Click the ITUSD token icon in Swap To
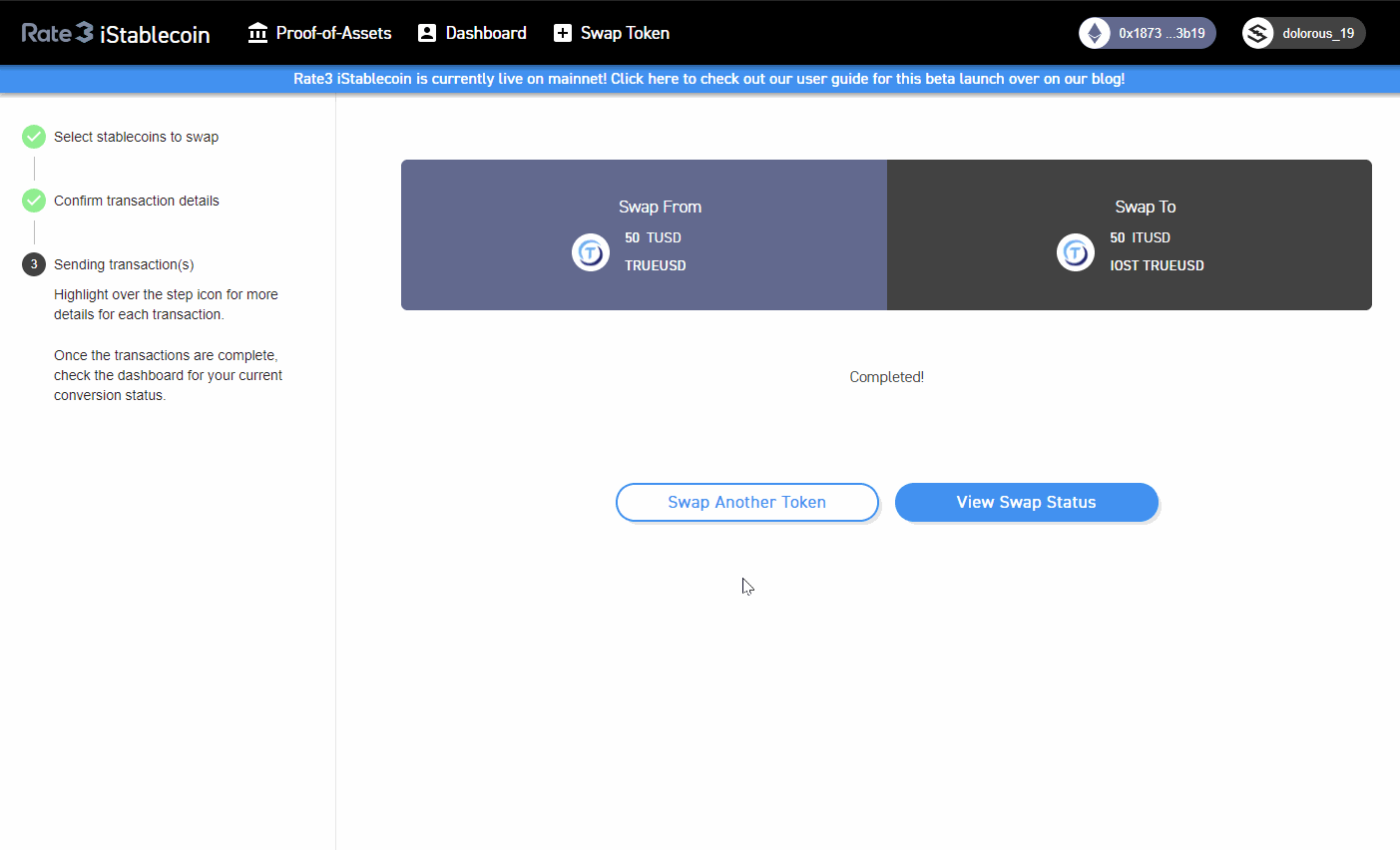This screenshot has width=1400, height=850. click(1076, 252)
